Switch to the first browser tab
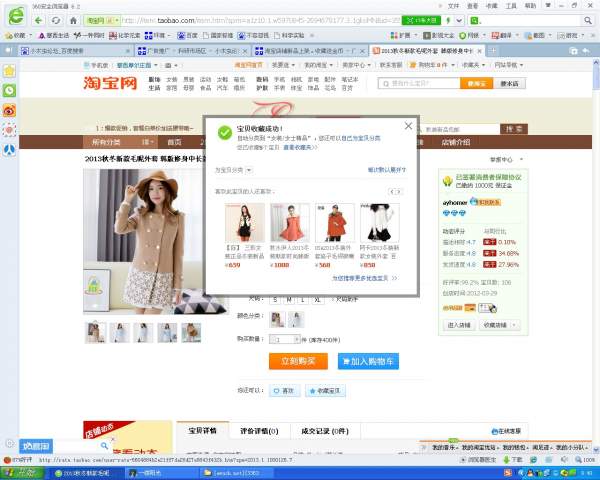The width and height of the screenshot is (600, 480). click(76, 51)
